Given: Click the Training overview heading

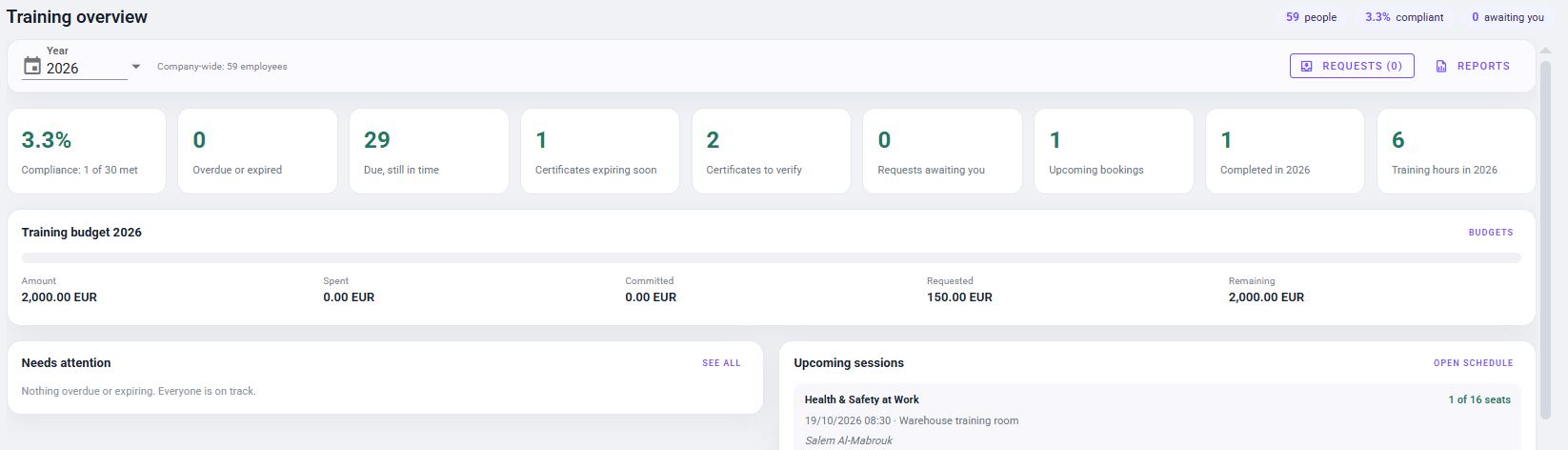Looking at the screenshot, I should click(77, 17).
